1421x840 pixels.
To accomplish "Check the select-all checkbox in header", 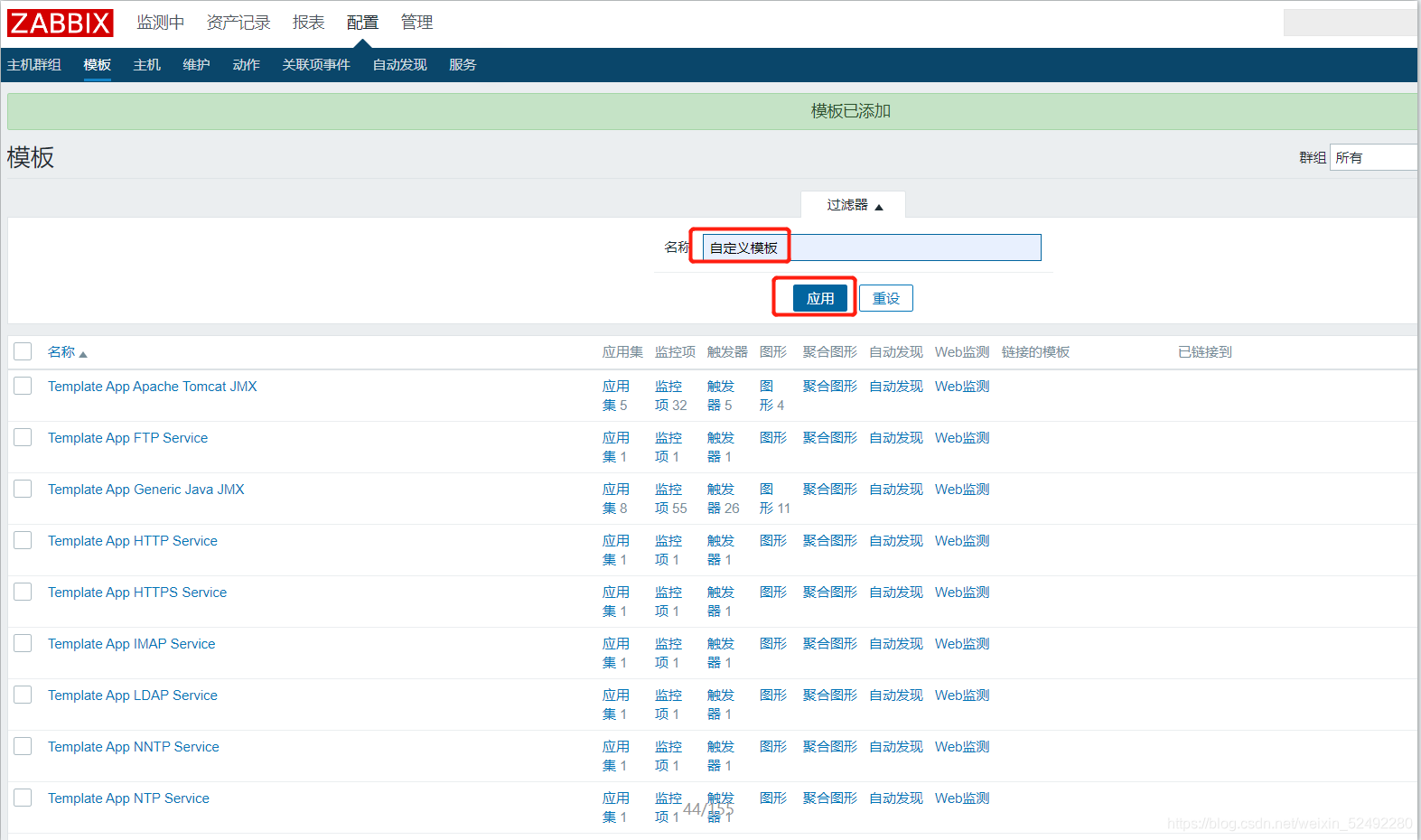I will (23, 351).
